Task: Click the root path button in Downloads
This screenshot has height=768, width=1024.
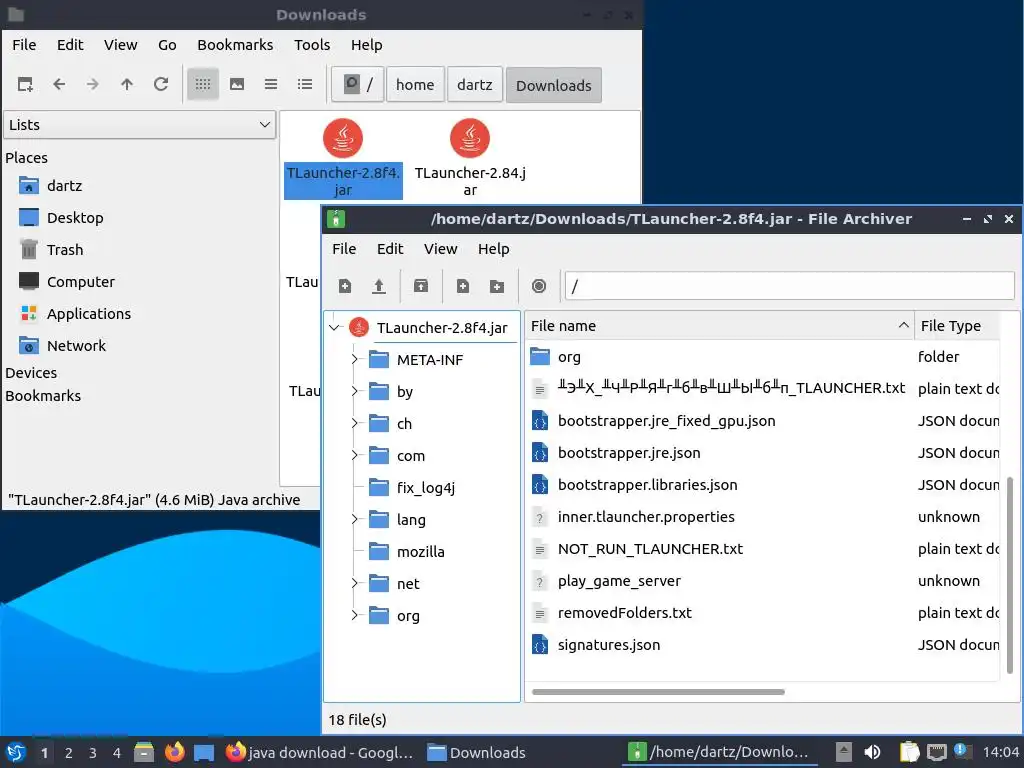Action: tap(357, 84)
